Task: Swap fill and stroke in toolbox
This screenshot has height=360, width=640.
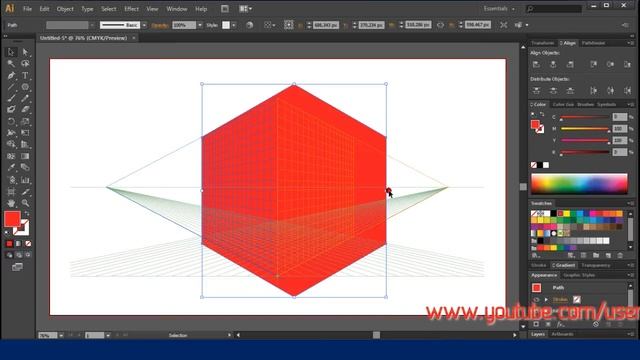Action: point(27,213)
